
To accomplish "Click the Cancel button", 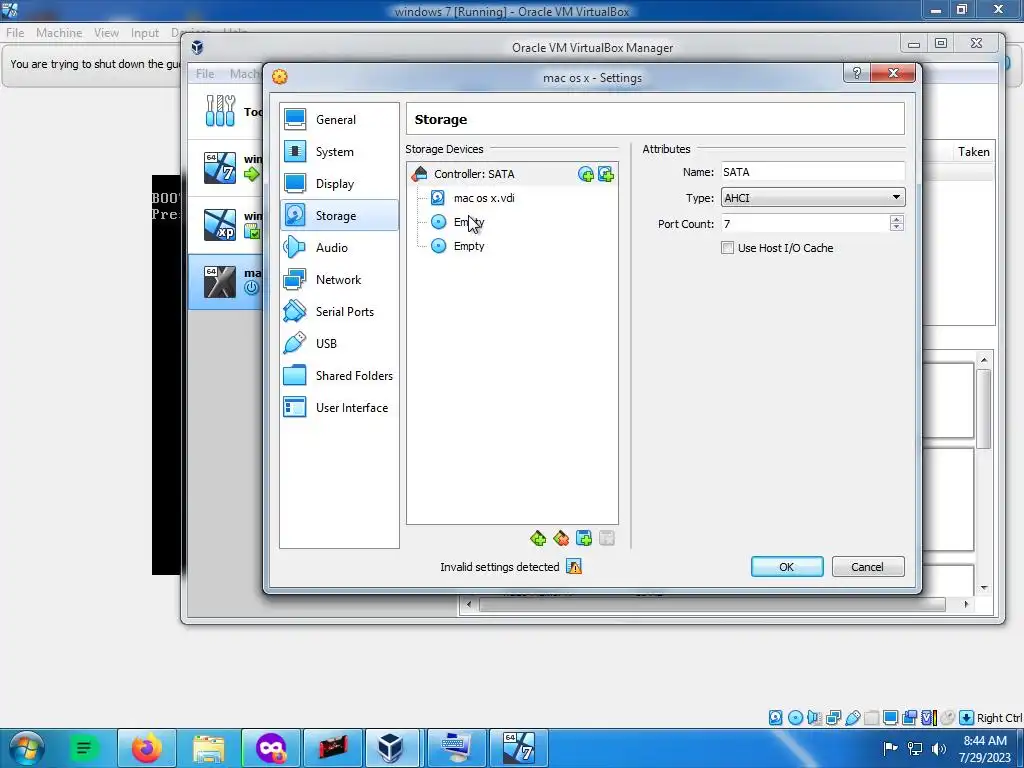I will coord(868,567).
